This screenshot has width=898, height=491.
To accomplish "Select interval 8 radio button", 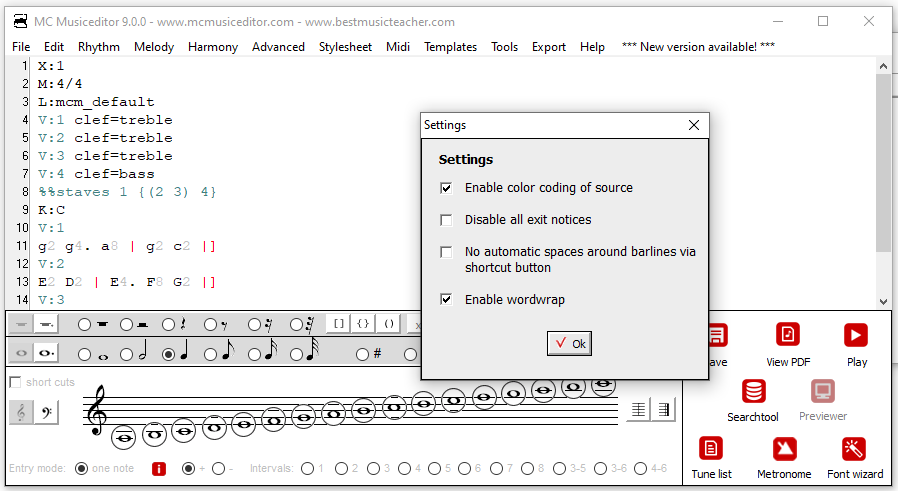I will [527, 469].
